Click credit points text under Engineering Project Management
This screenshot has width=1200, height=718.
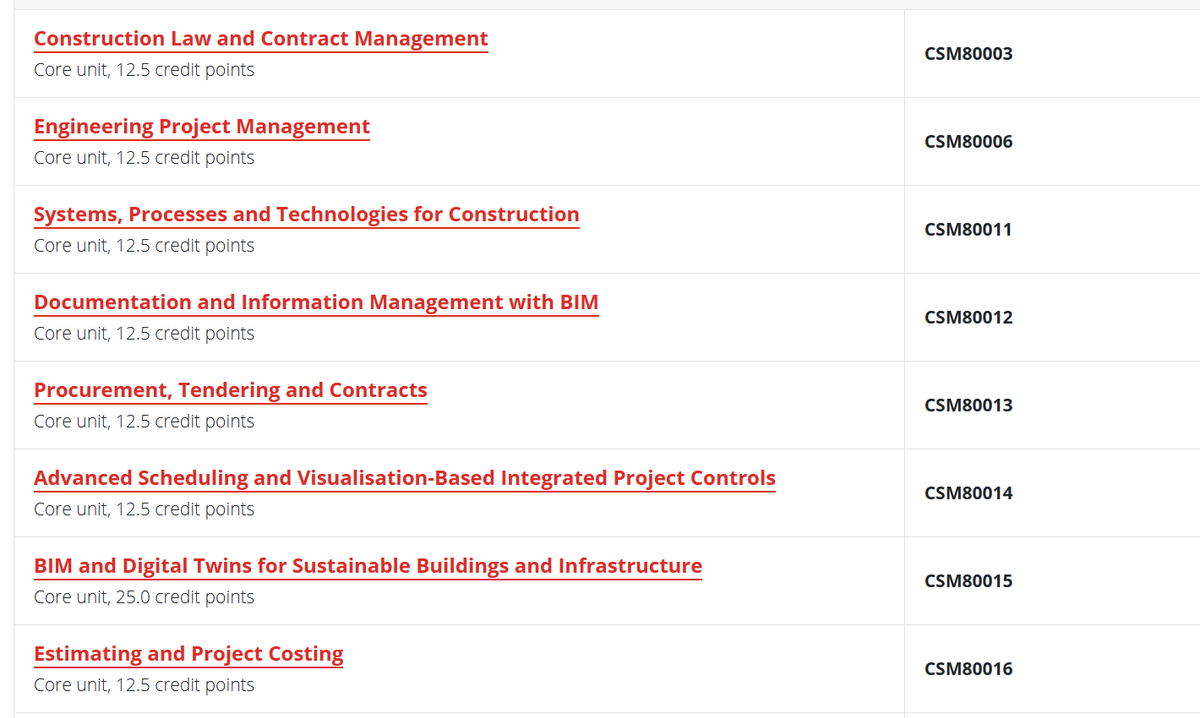(144, 158)
